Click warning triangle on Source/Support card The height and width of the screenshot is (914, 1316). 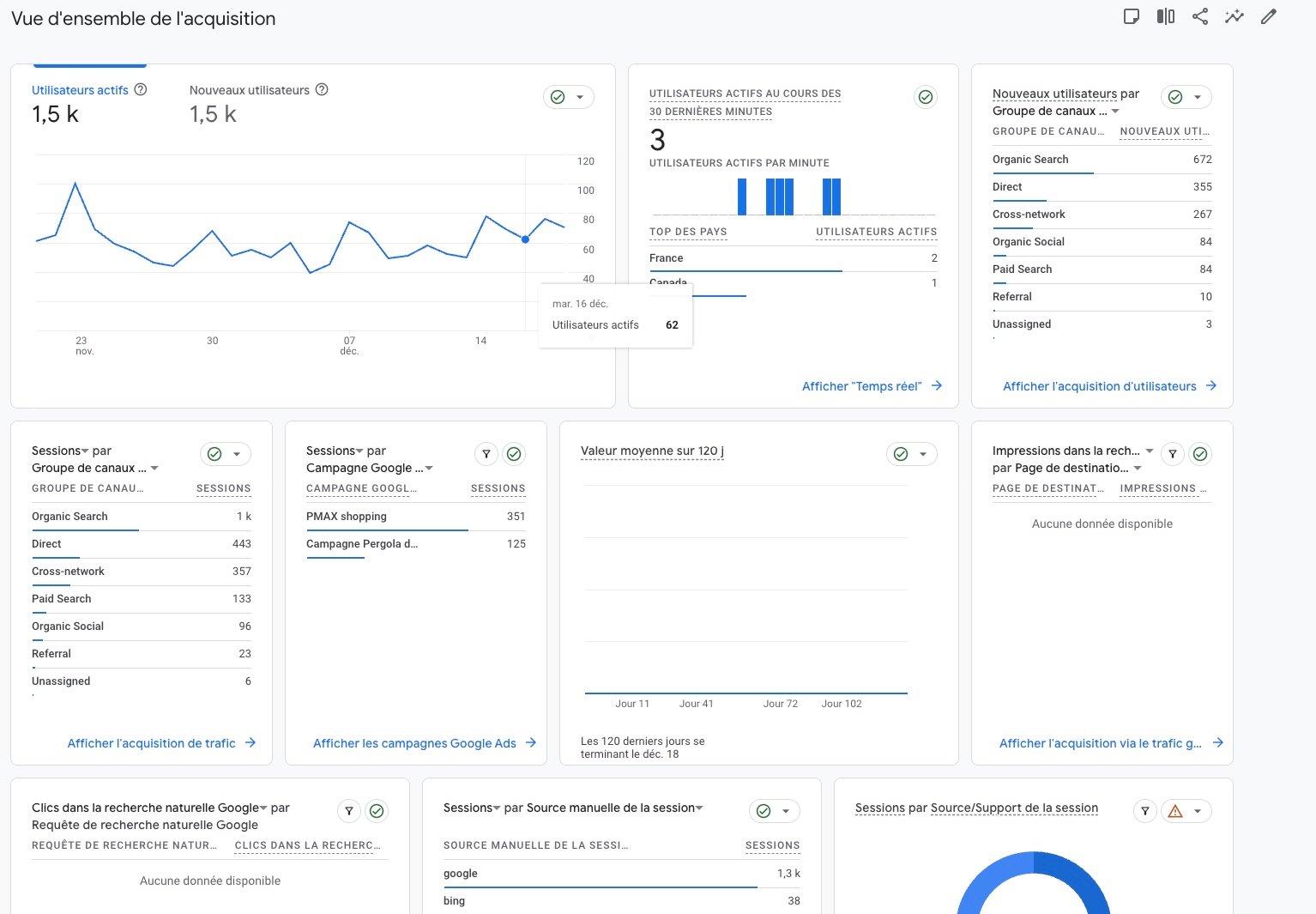(1175, 811)
